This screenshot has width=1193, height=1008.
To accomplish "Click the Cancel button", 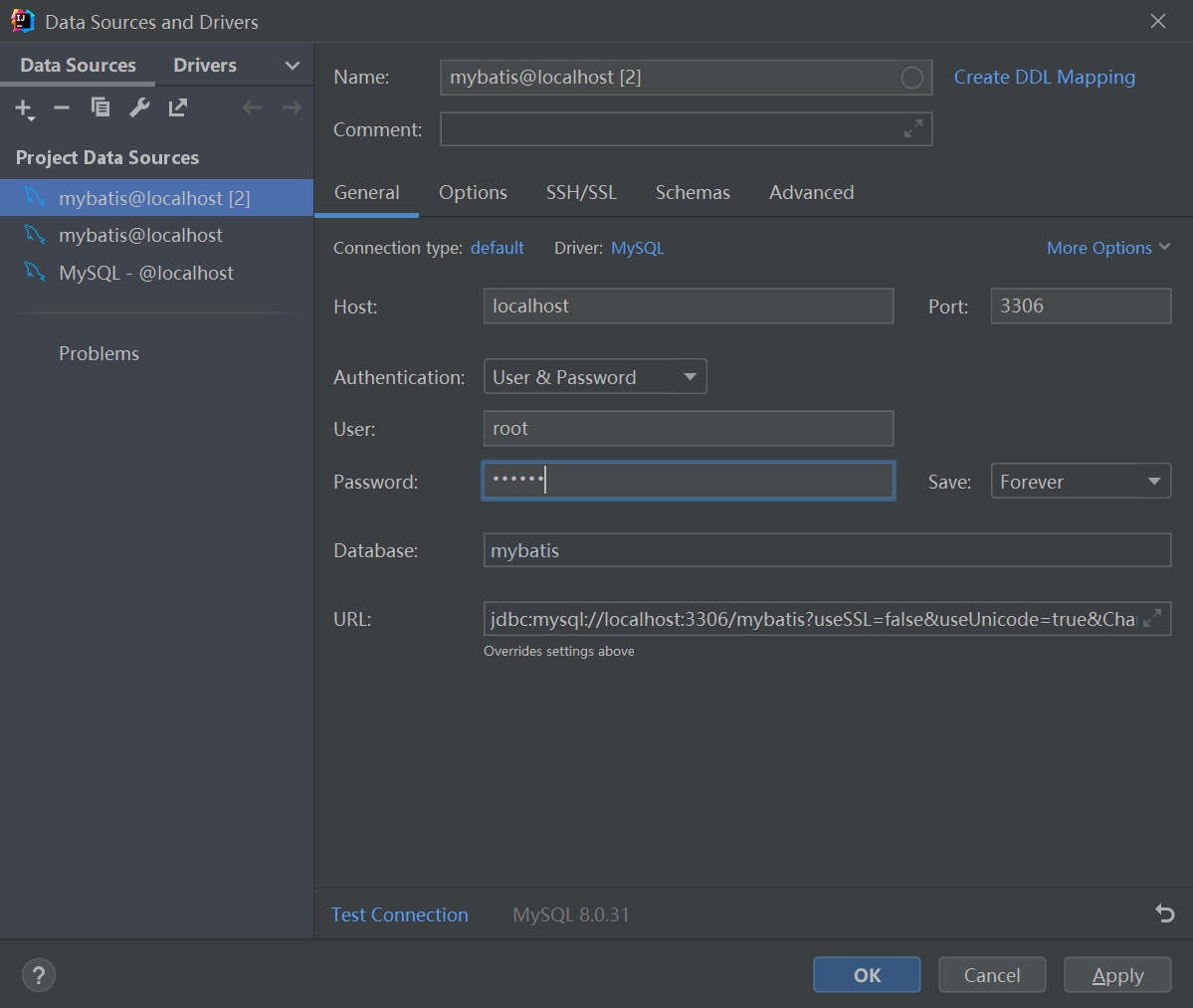I will point(991,974).
